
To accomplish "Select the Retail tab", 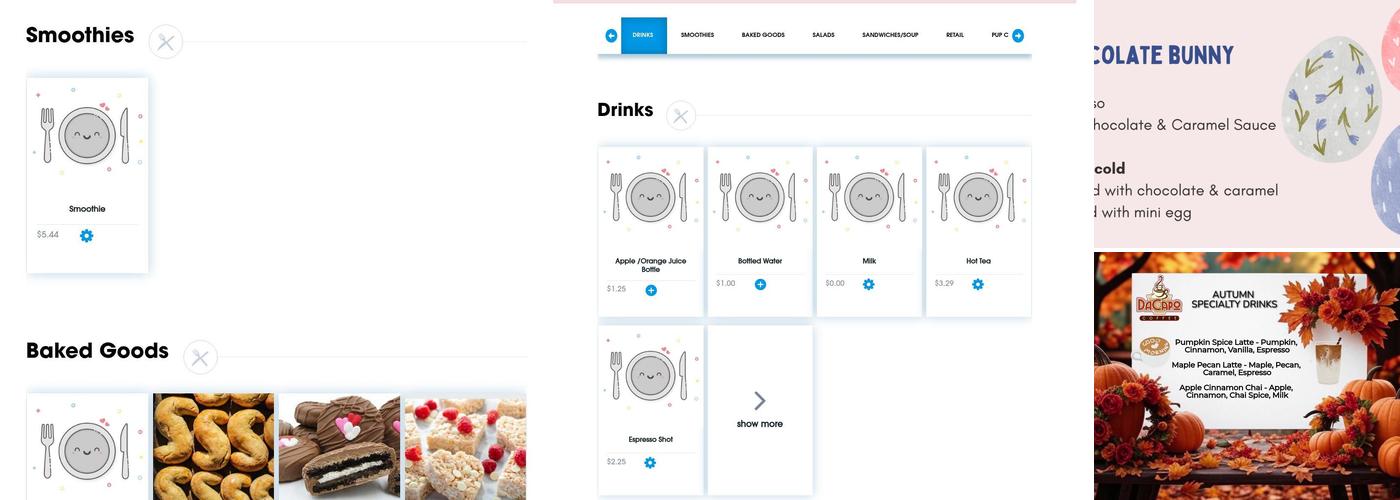I will [x=955, y=35].
